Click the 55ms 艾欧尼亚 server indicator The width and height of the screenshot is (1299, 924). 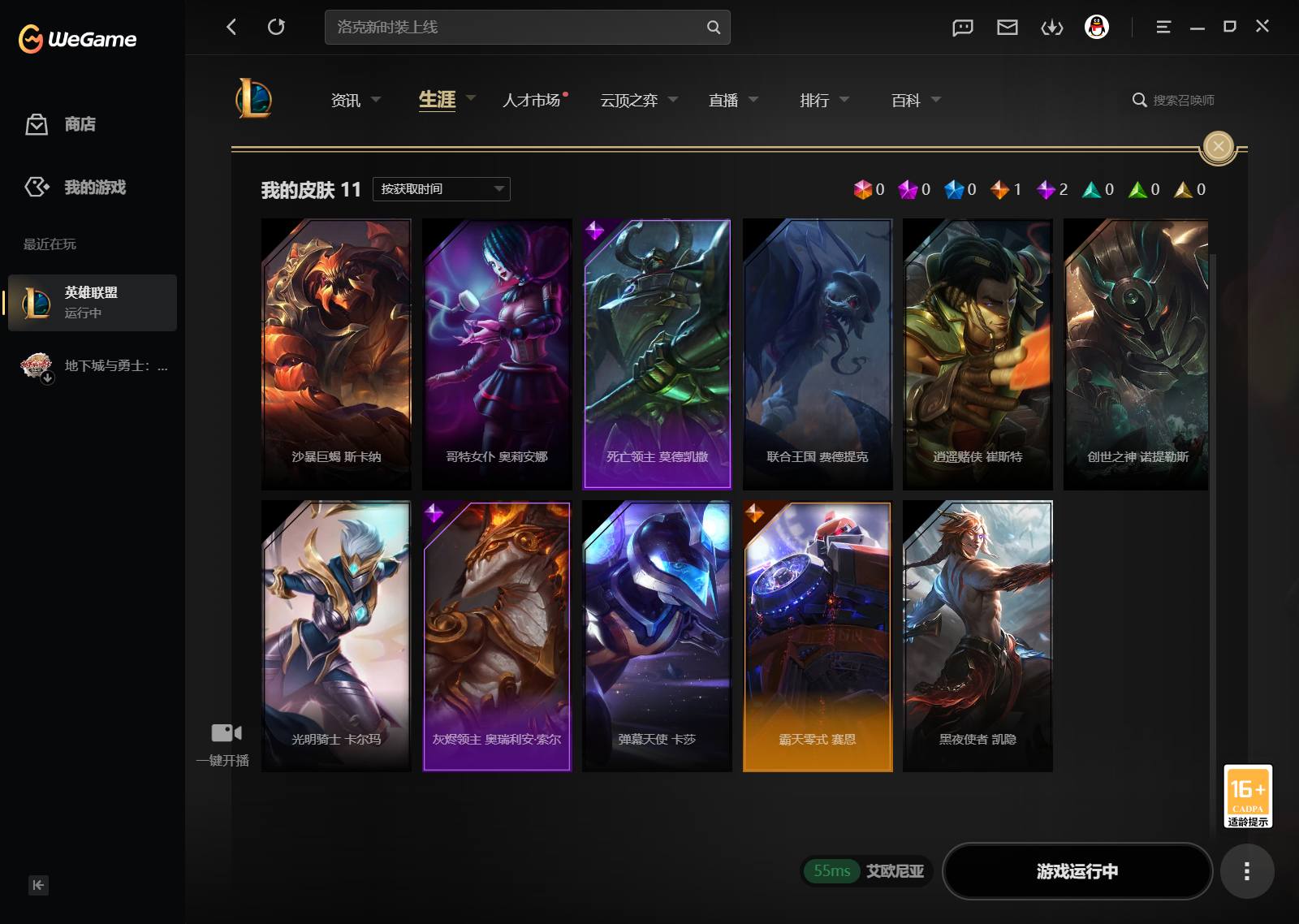click(866, 871)
